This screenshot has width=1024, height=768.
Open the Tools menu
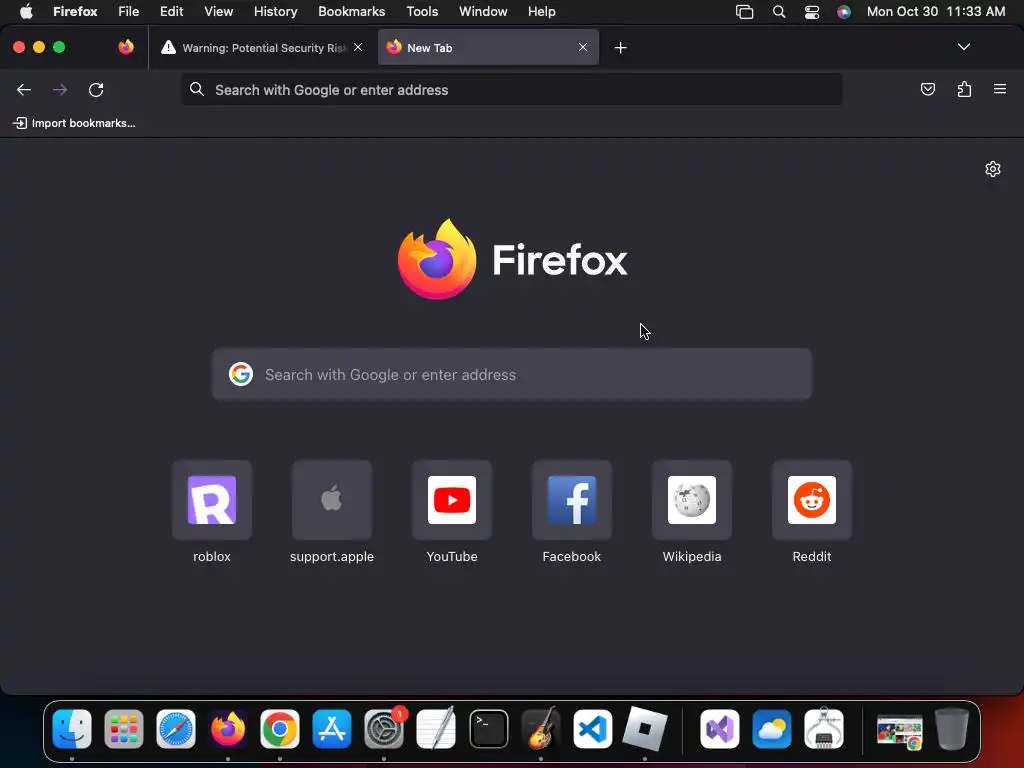click(x=422, y=11)
